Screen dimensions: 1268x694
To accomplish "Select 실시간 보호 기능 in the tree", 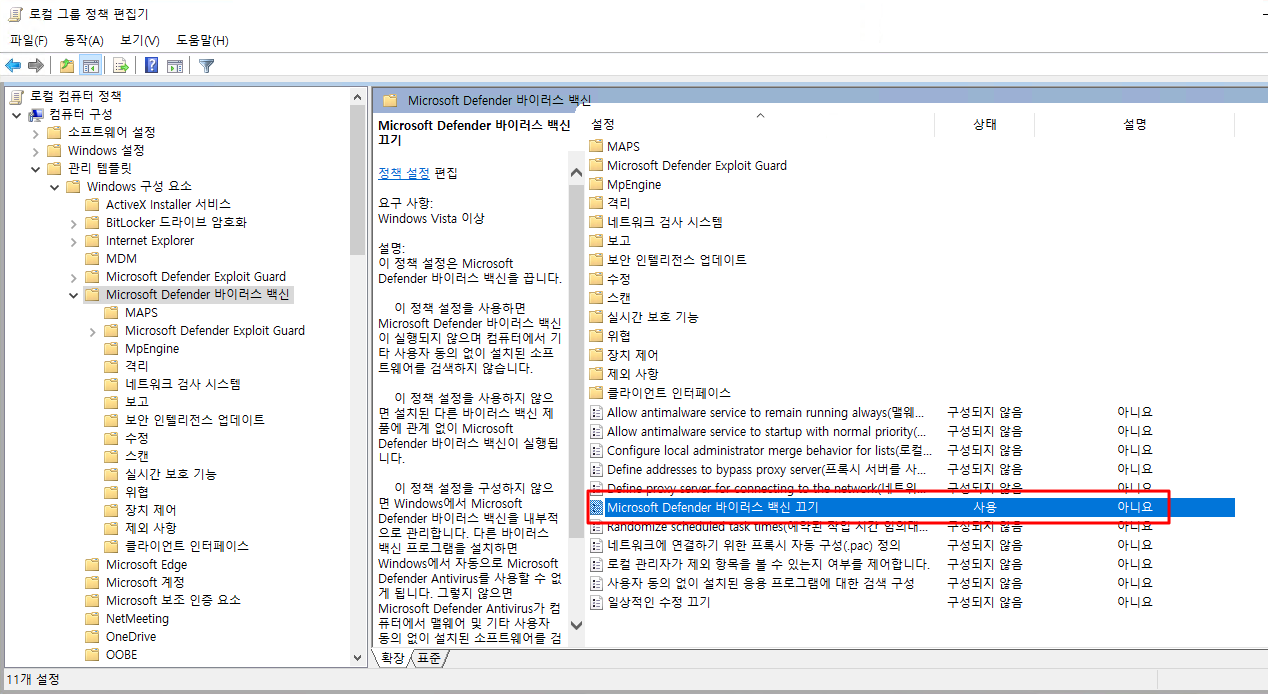I will (x=170, y=474).
